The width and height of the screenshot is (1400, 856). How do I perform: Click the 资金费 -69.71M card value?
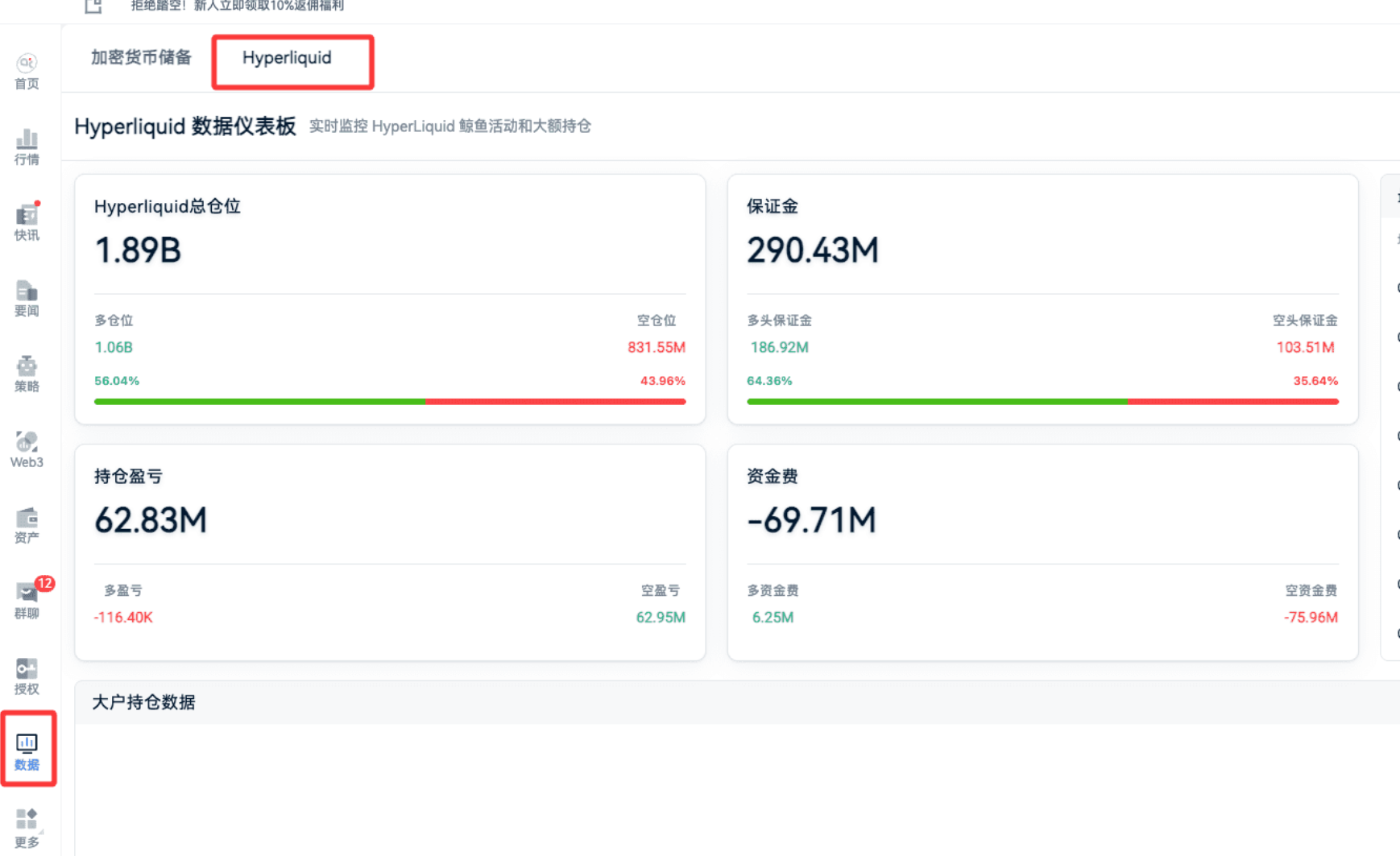pyautogui.click(x=811, y=520)
